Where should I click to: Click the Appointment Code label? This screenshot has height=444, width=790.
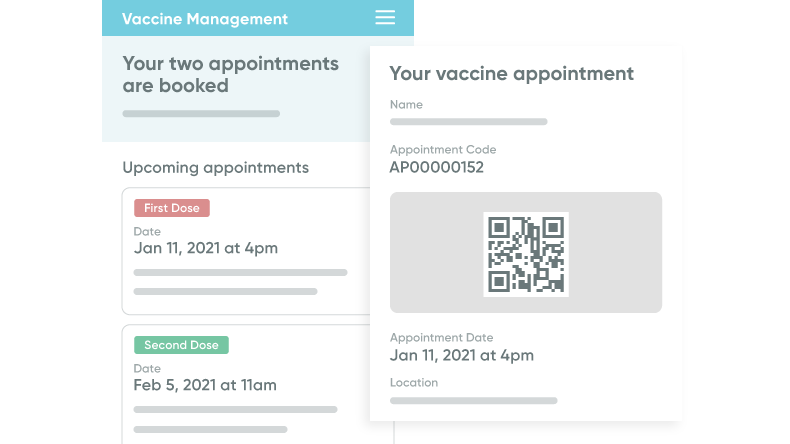click(443, 149)
